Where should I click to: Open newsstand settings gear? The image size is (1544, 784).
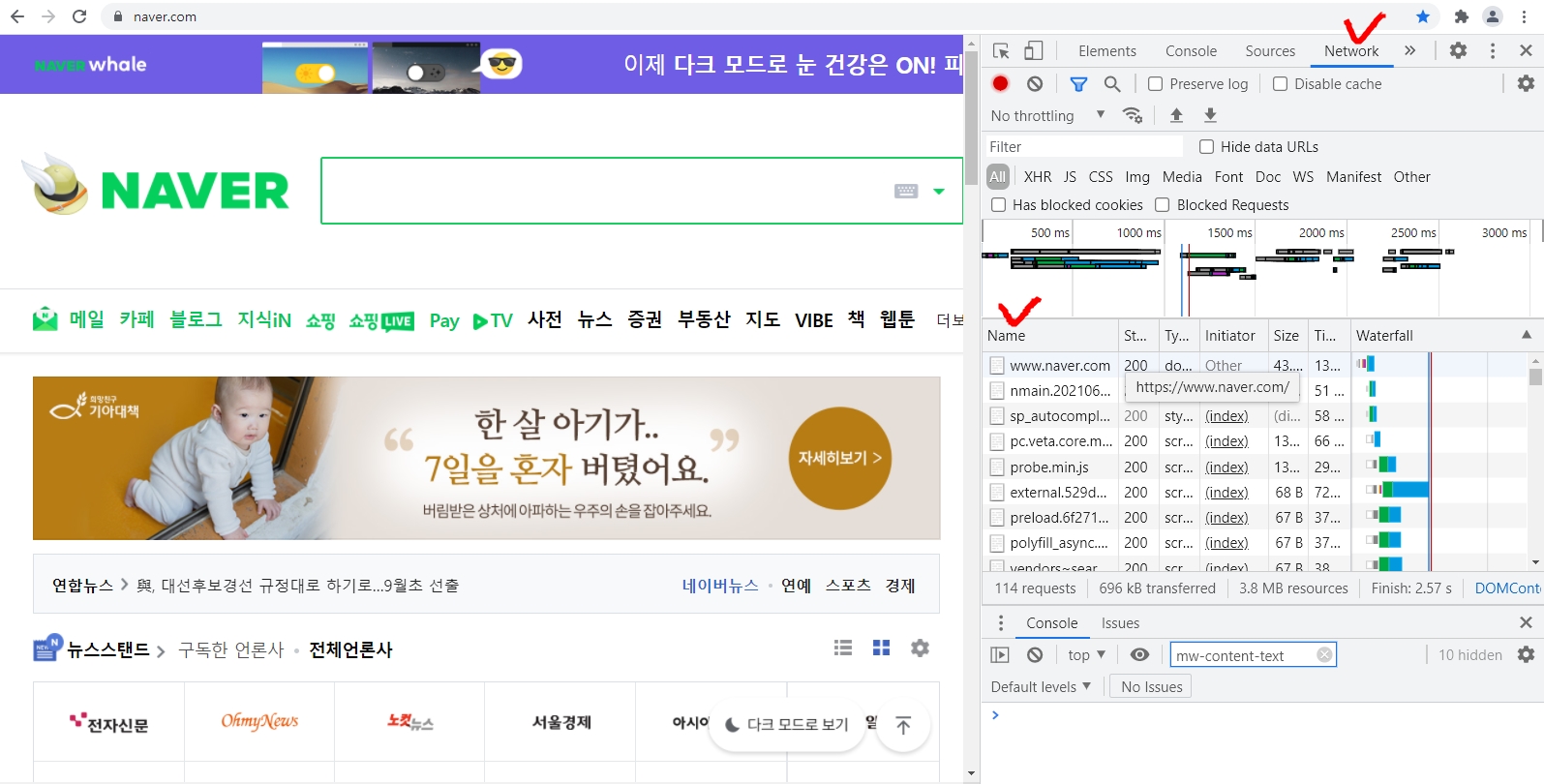[x=920, y=648]
